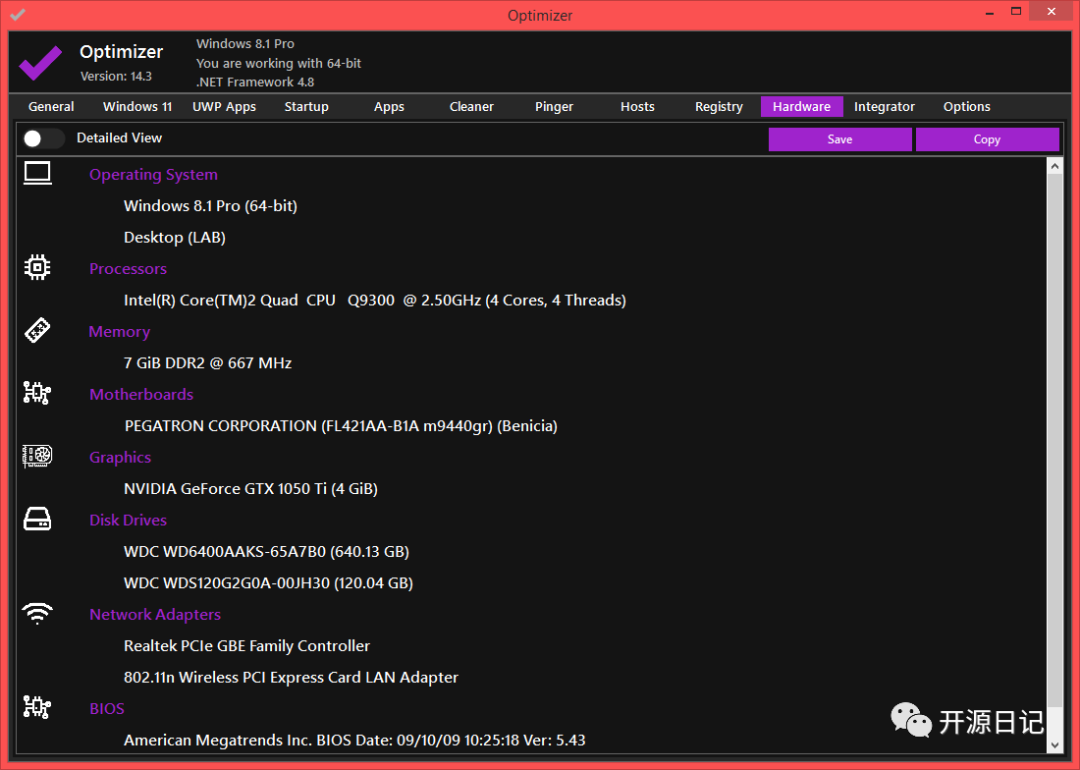Click the Intel Core 2 Quad Q9300 entry
The image size is (1080, 770).
coord(375,300)
